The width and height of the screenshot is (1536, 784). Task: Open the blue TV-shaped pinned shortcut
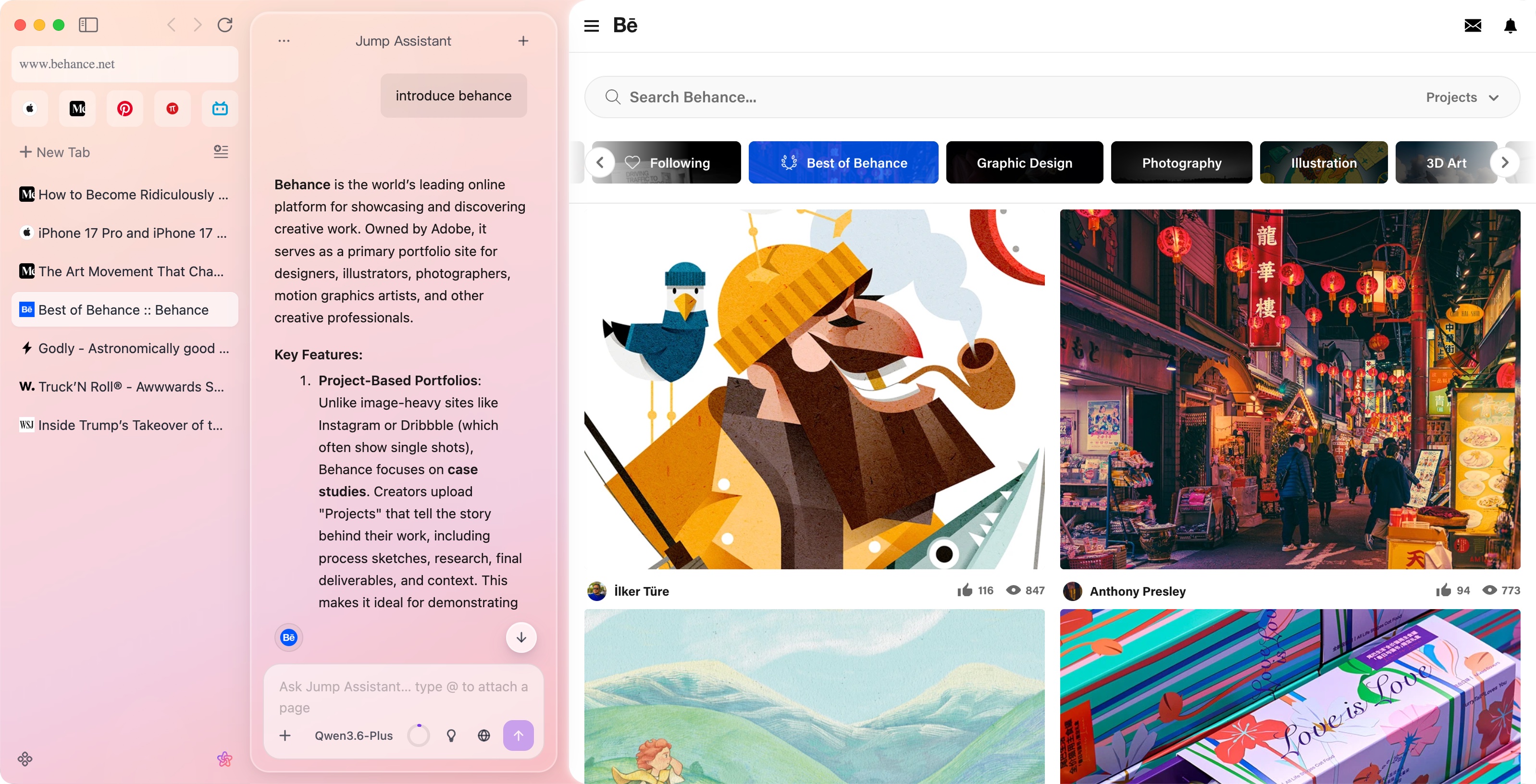[x=220, y=109]
